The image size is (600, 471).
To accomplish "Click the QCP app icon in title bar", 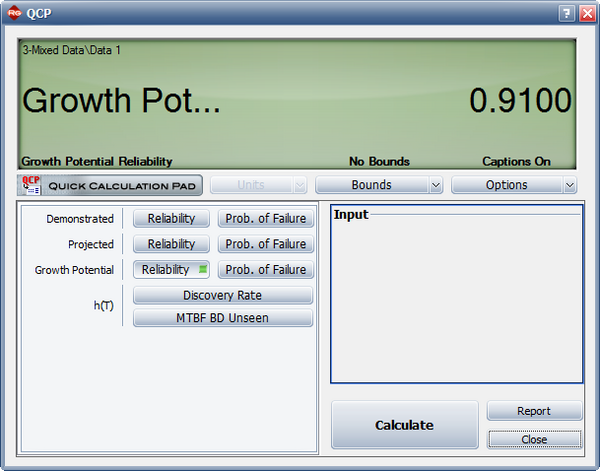I will 12,13.
